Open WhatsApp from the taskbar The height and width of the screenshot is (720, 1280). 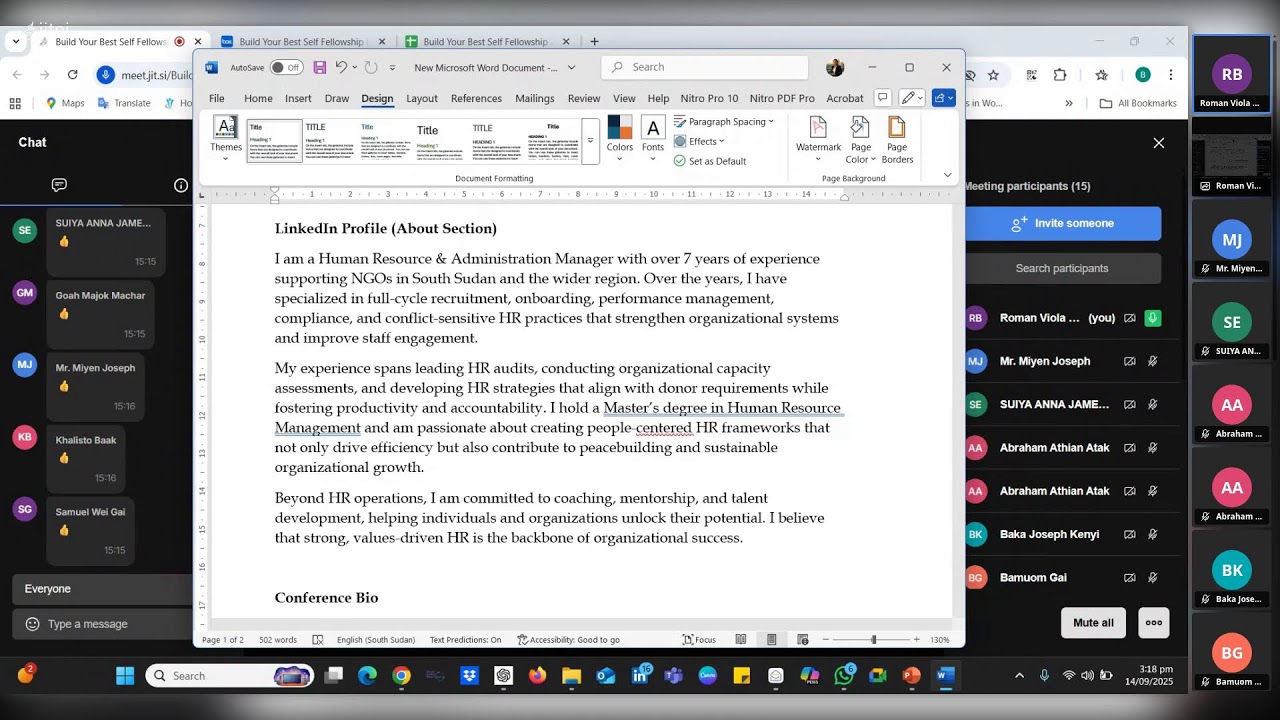pyautogui.click(x=844, y=676)
